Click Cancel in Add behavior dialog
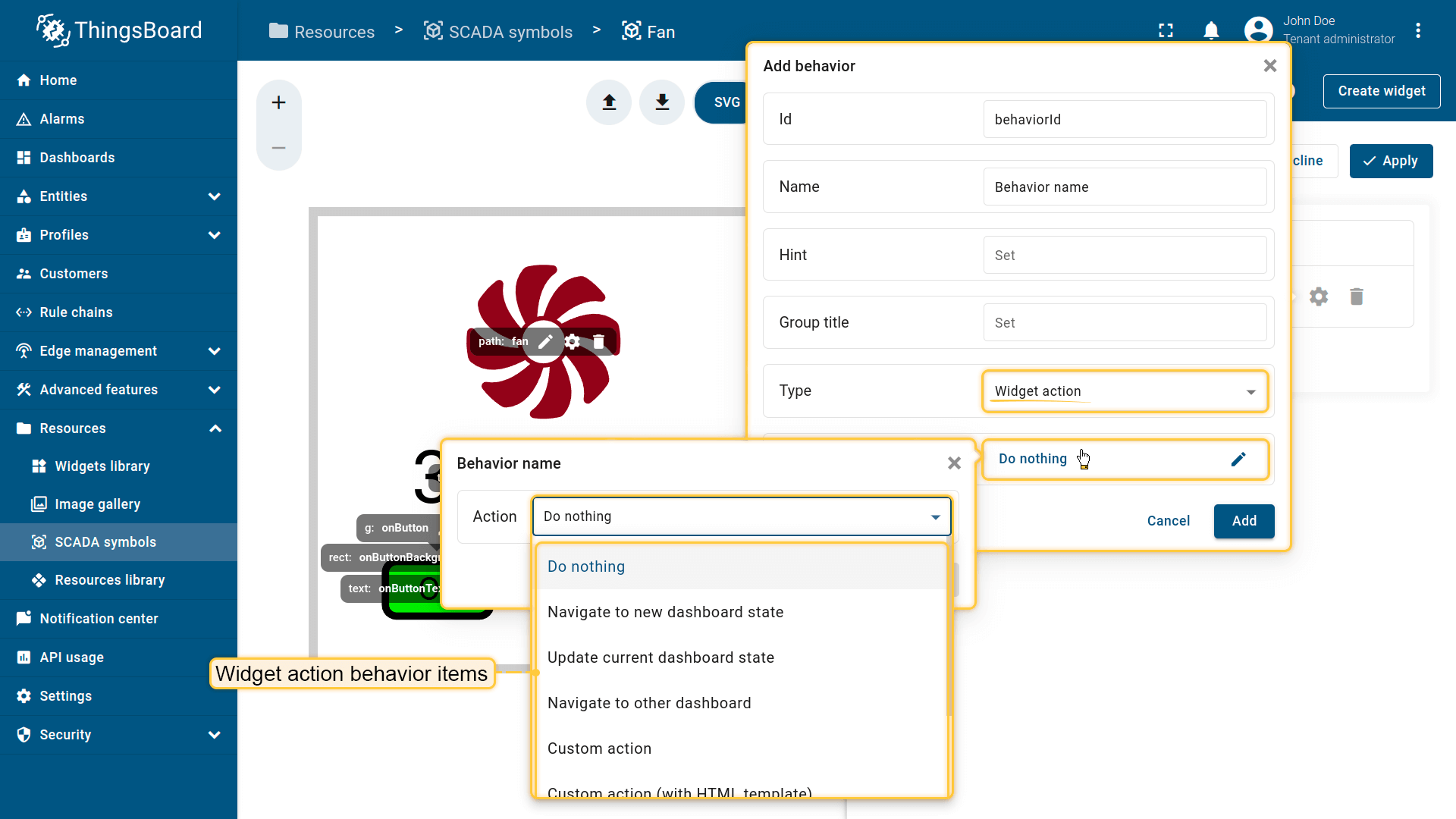Image resolution: width=1456 pixels, height=819 pixels. (1168, 521)
